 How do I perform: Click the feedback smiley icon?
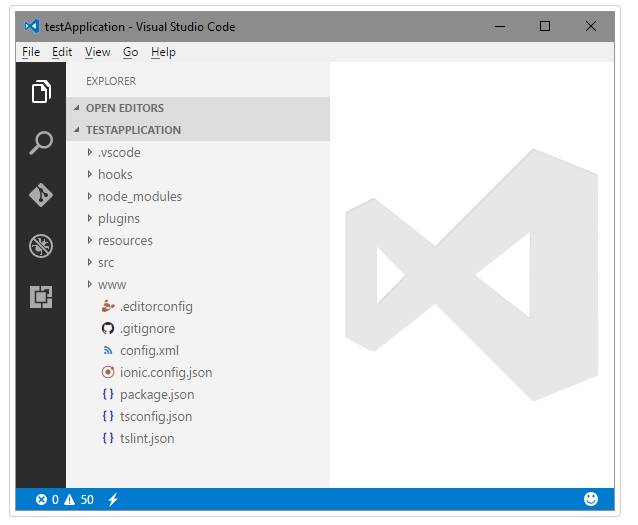[591, 499]
